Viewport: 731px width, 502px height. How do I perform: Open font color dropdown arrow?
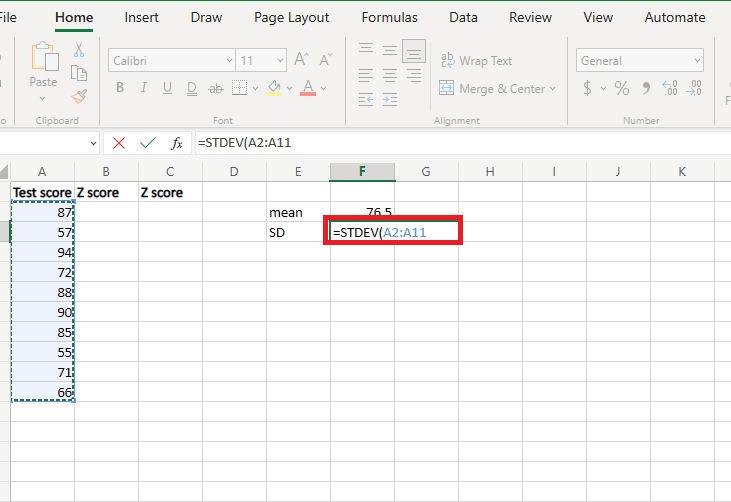pyautogui.click(x=324, y=88)
